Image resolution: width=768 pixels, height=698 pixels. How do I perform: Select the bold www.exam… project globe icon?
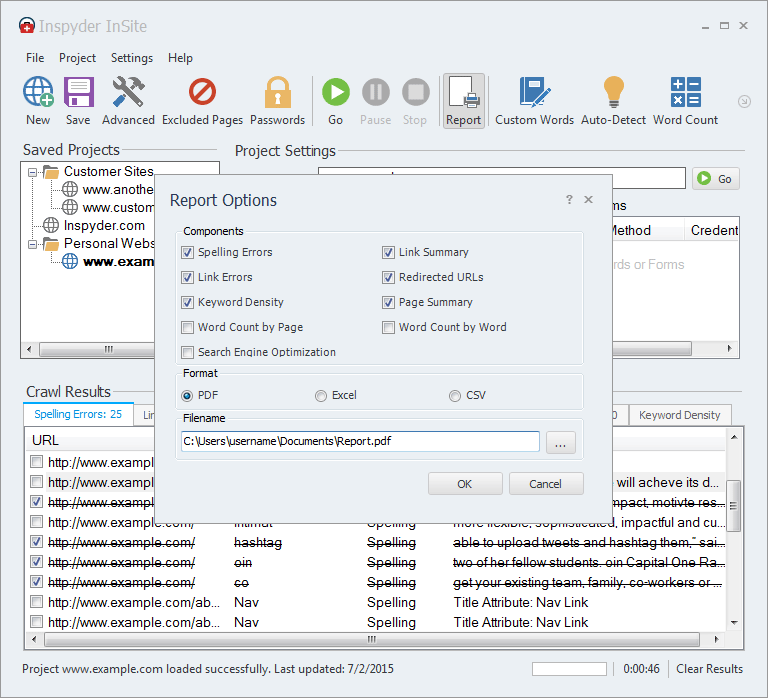click(70, 261)
